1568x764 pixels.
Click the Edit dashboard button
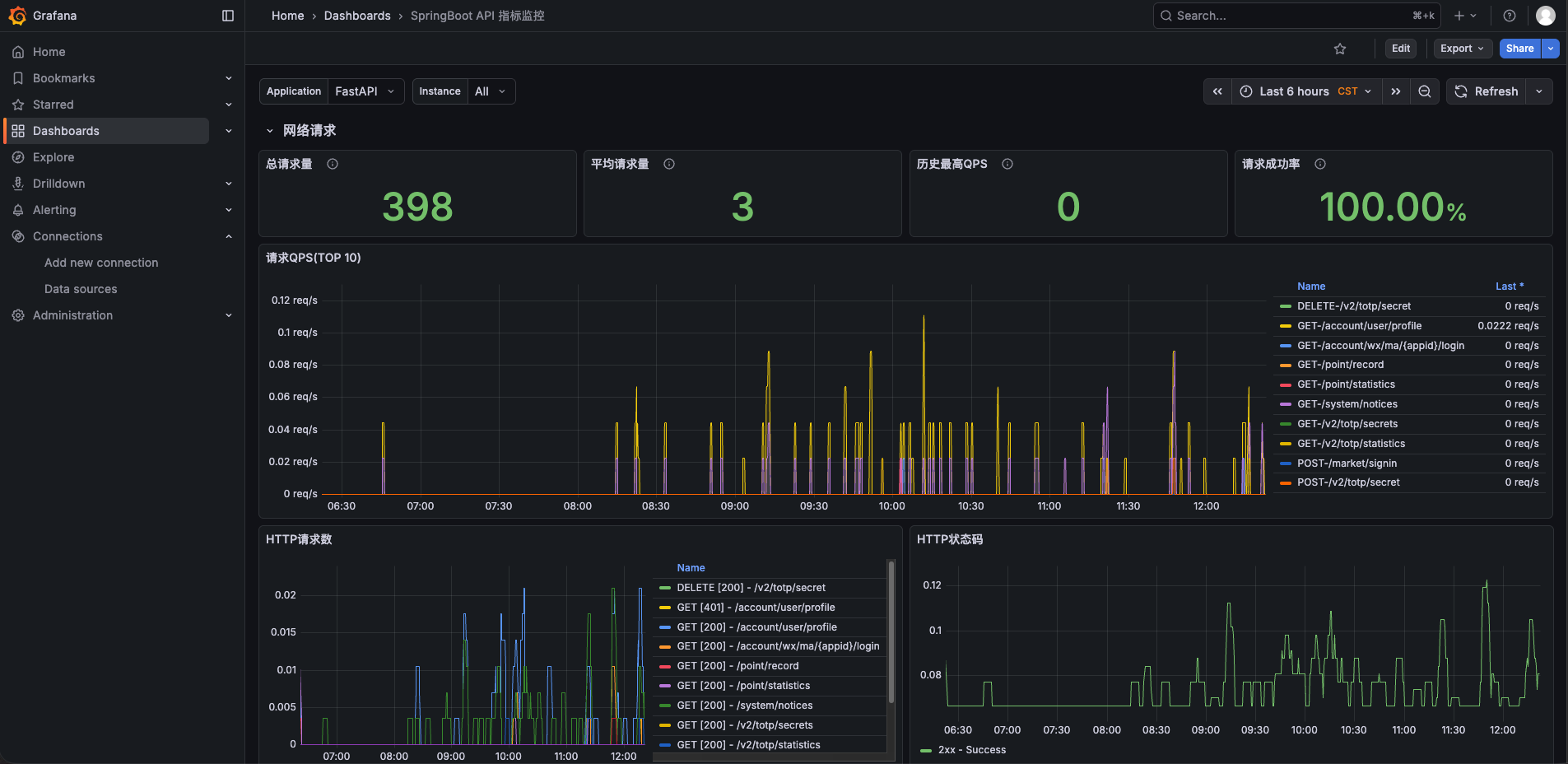pos(1401,49)
